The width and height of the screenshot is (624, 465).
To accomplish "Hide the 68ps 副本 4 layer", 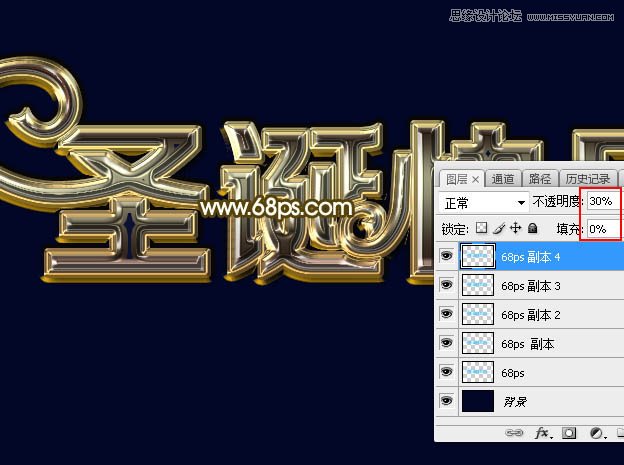I will pos(447,256).
